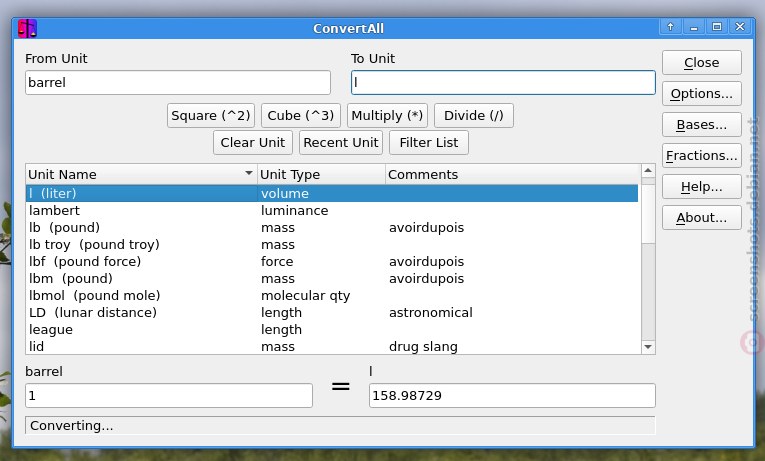This screenshot has height=461, width=765.
Task: Select the lambert unit row
Action: point(332,211)
